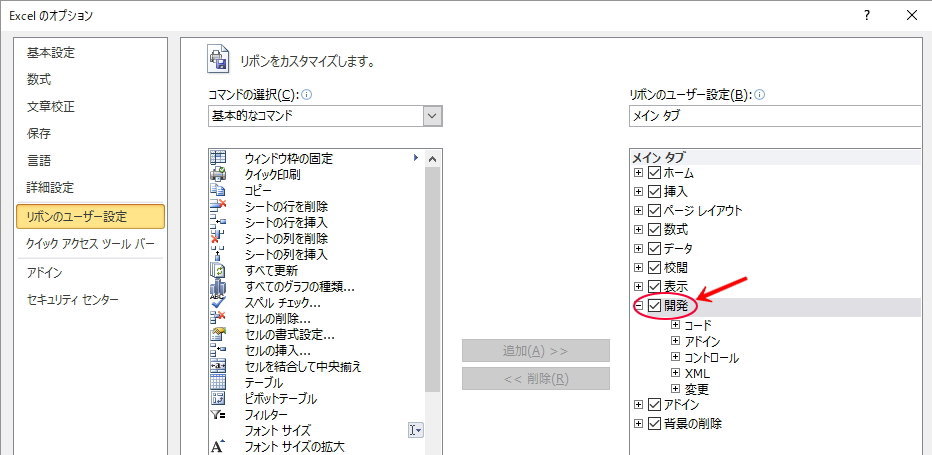Image resolution: width=932 pixels, height=455 pixels.
Task: Select the Merge and Center (セルを結合して中央揃え) icon
Action: 218,366
